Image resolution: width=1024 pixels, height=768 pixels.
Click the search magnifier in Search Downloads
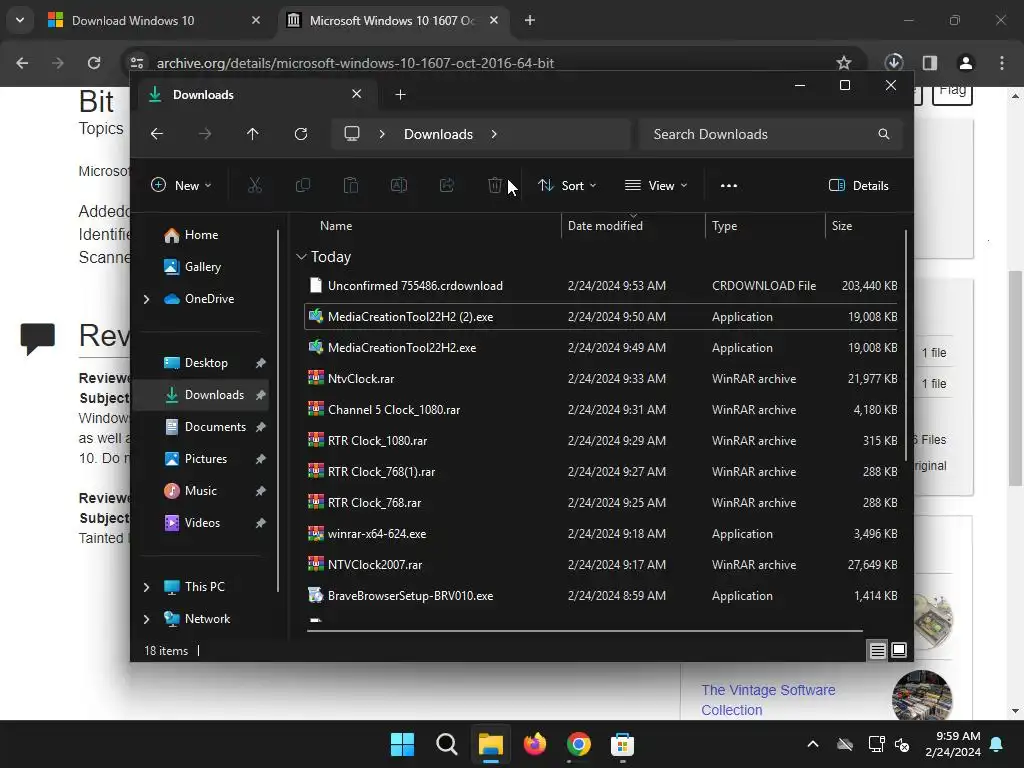[884, 134]
